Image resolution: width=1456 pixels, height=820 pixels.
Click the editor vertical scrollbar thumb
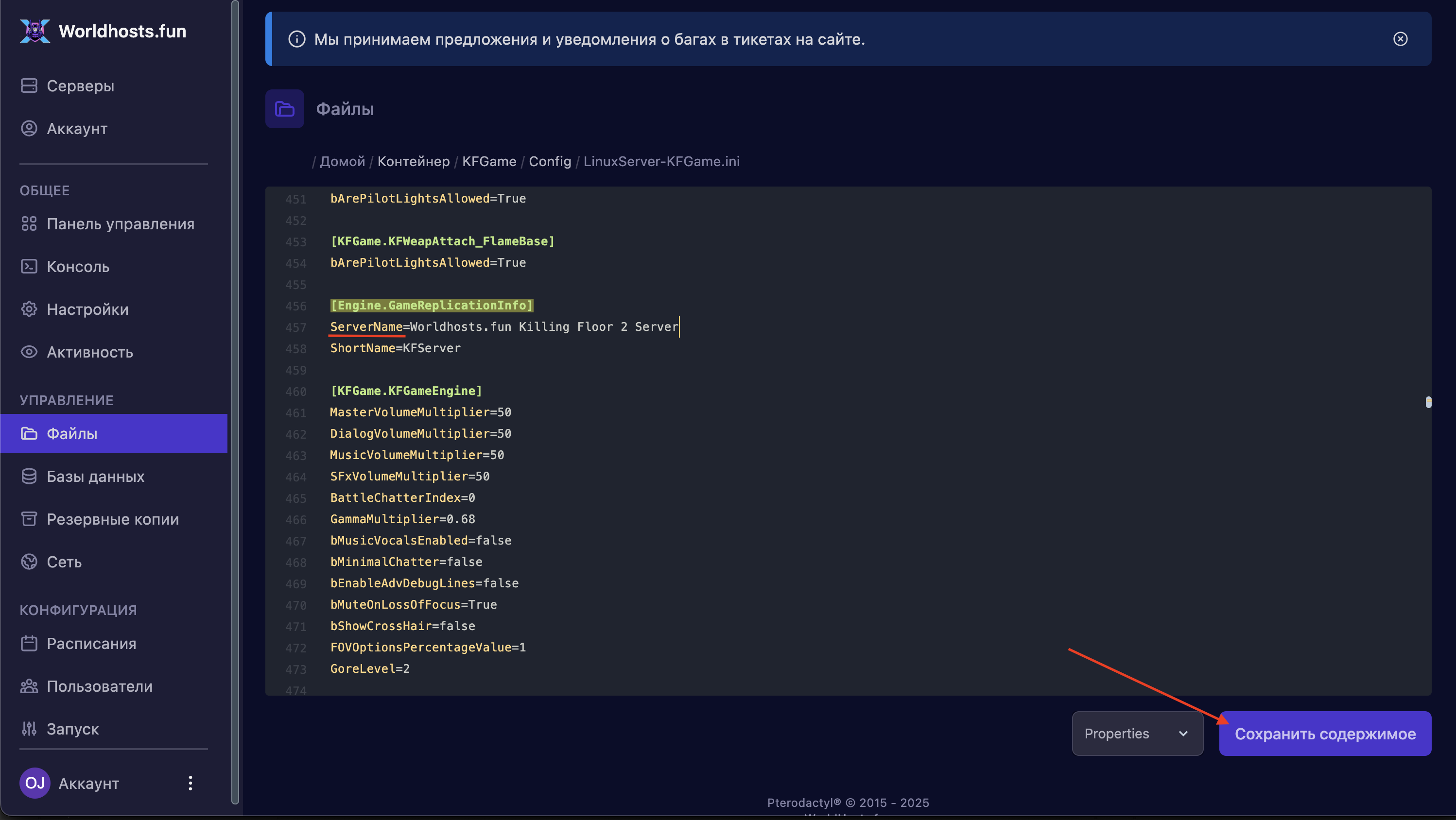1428,402
